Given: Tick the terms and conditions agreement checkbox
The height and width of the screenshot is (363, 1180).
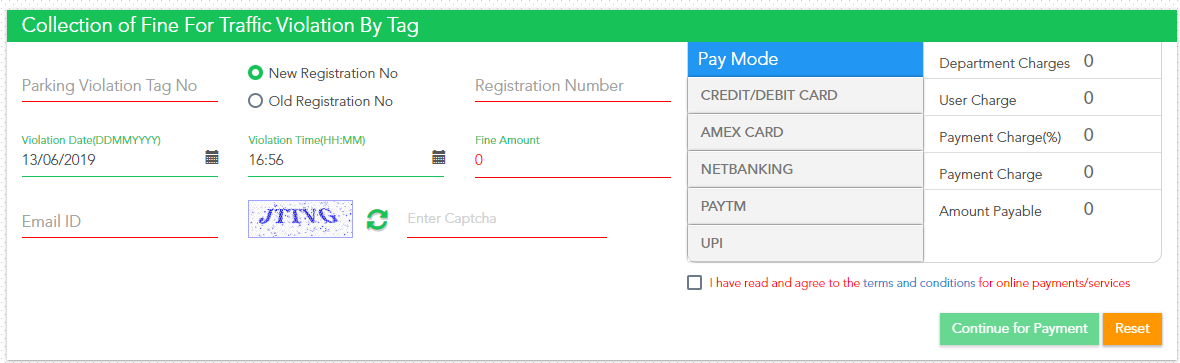Looking at the screenshot, I should (x=694, y=282).
